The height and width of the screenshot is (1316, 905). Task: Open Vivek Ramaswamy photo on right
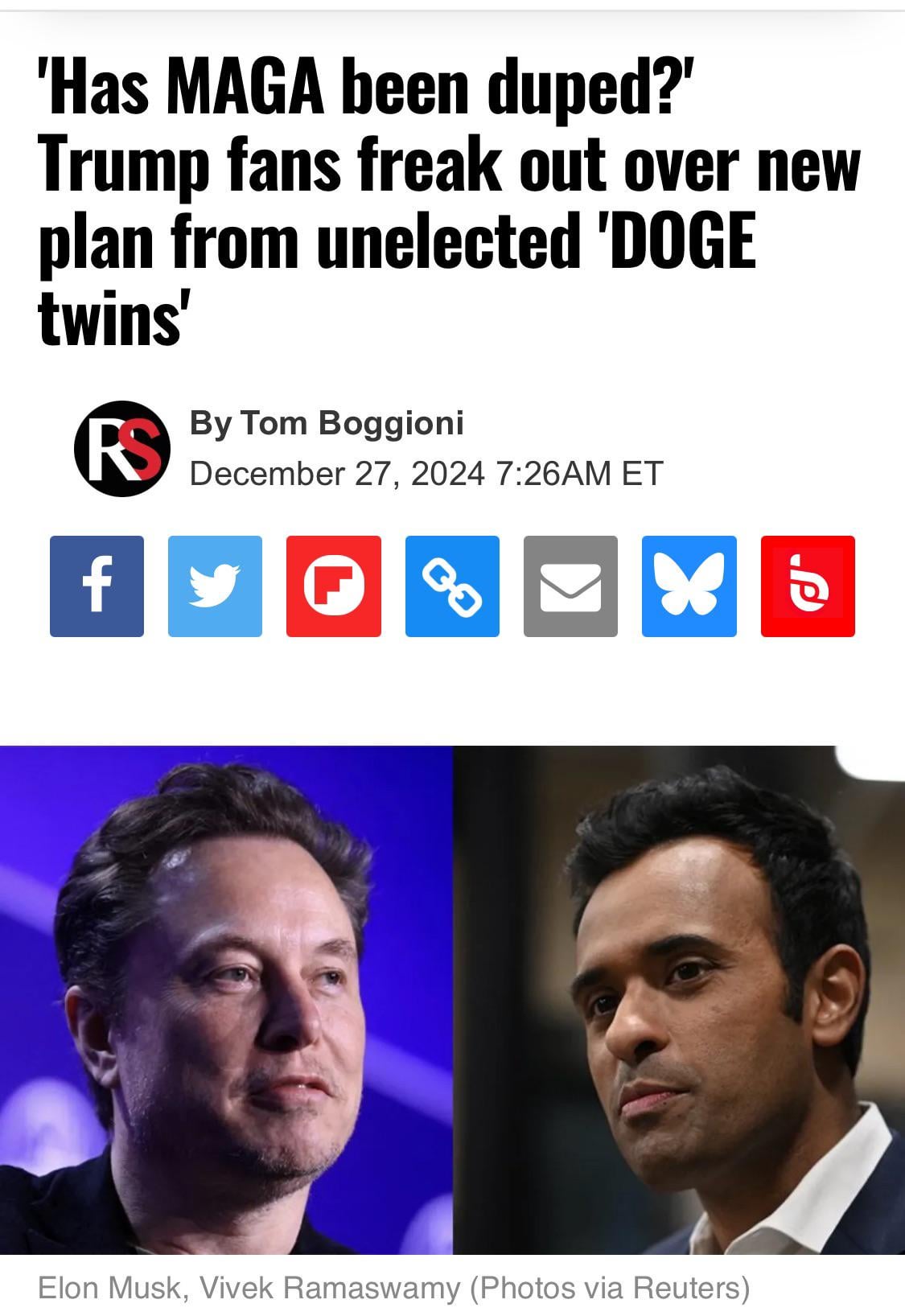coord(679,1000)
